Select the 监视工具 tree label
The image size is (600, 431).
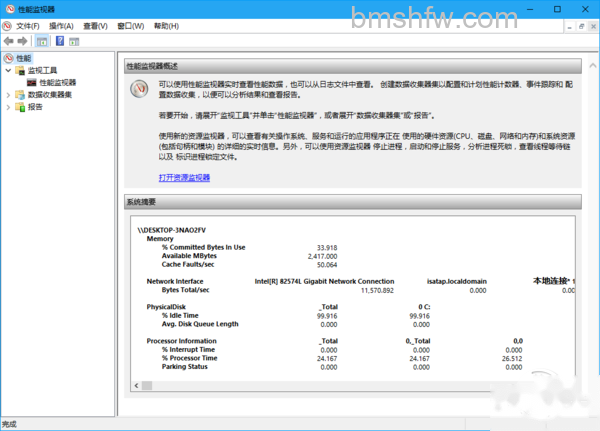click(x=42, y=70)
